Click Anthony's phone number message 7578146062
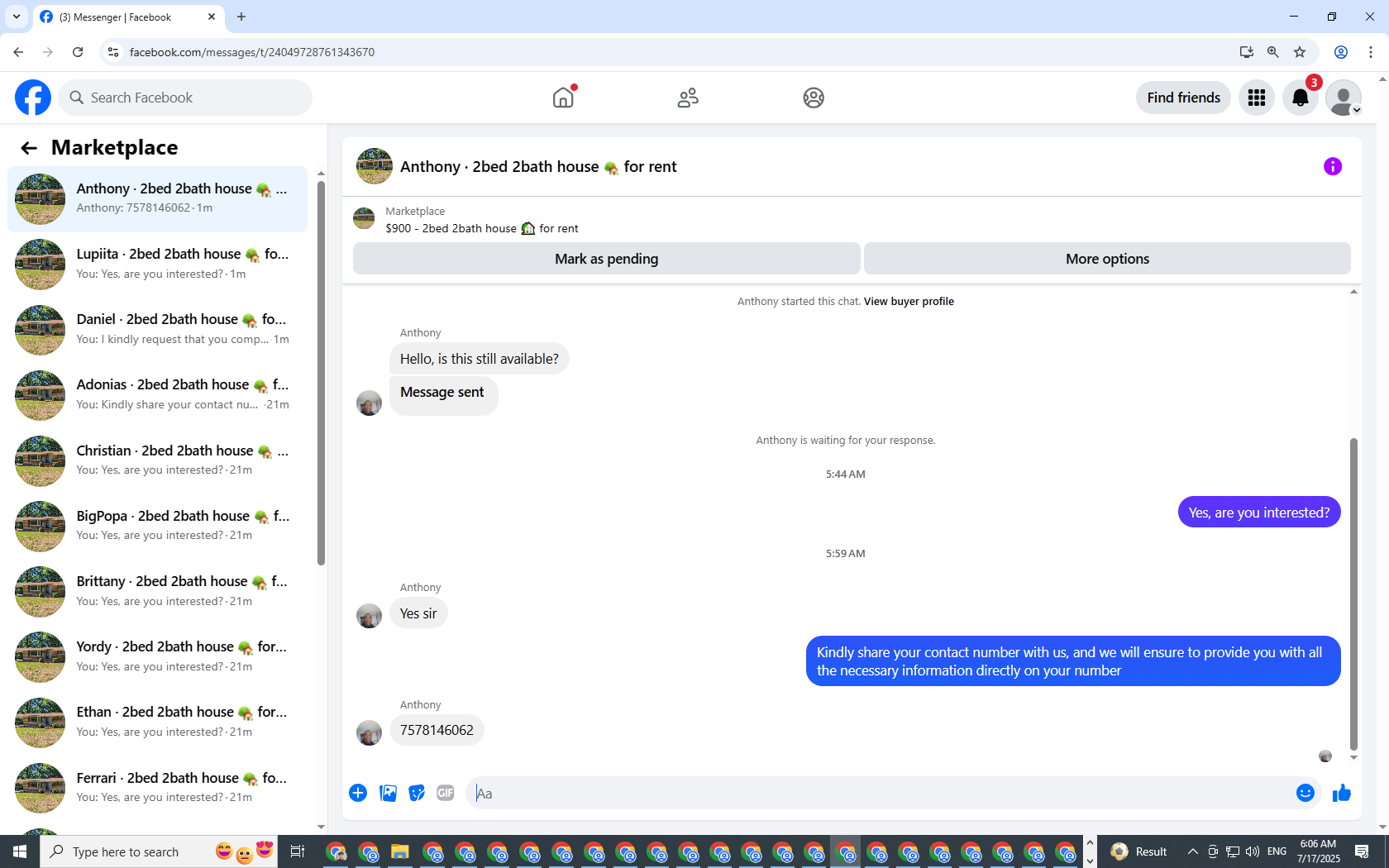The height and width of the screenshot is (868, 1389). tap(437, 731)
